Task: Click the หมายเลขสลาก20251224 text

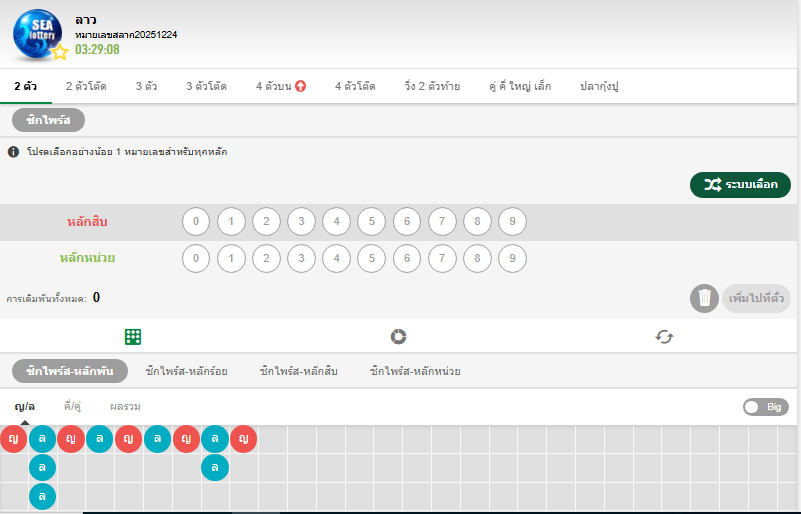Action: click(126, 35)
